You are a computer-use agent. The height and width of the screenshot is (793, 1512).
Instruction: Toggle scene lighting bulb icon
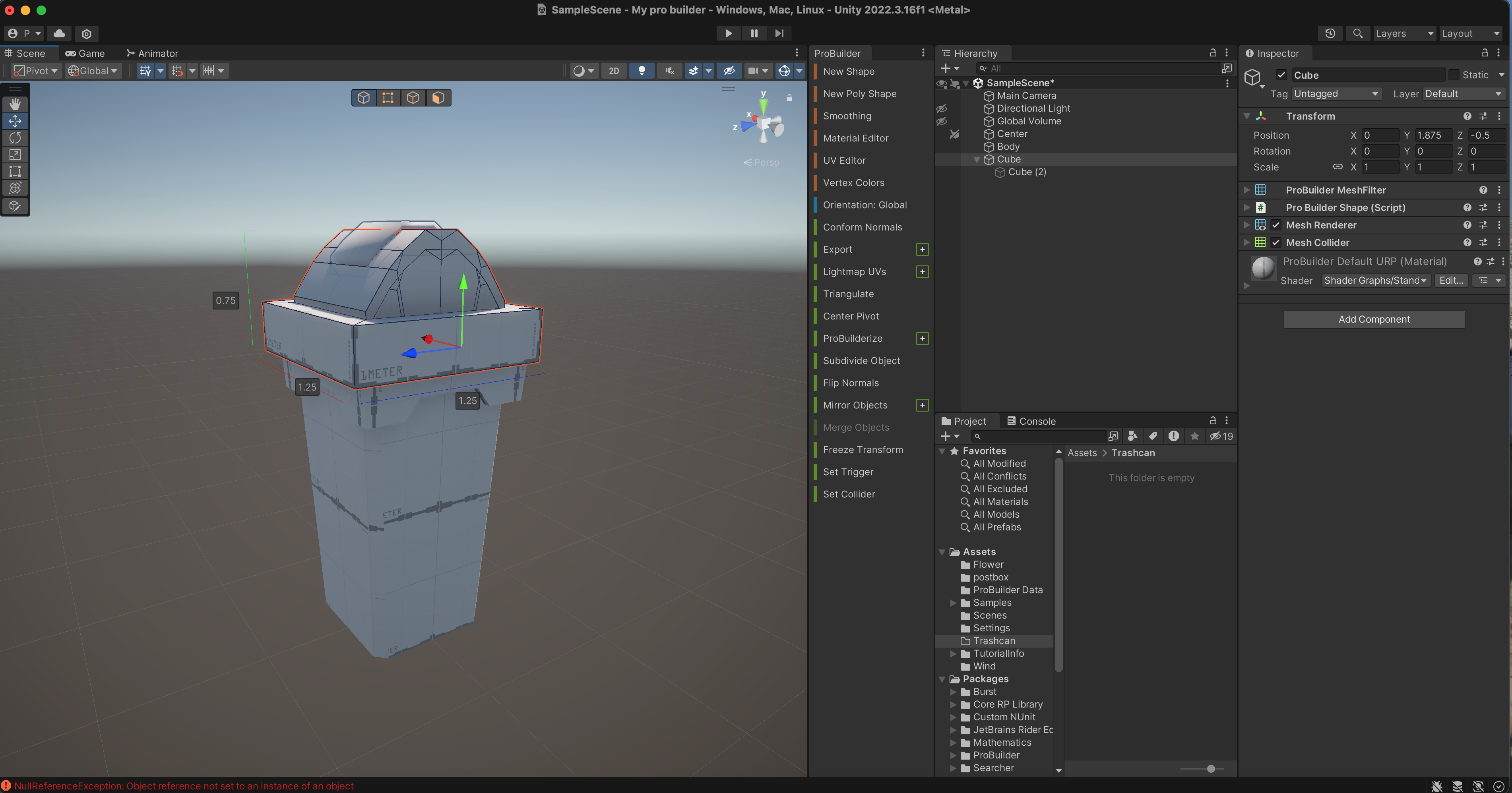coord(642,70)
